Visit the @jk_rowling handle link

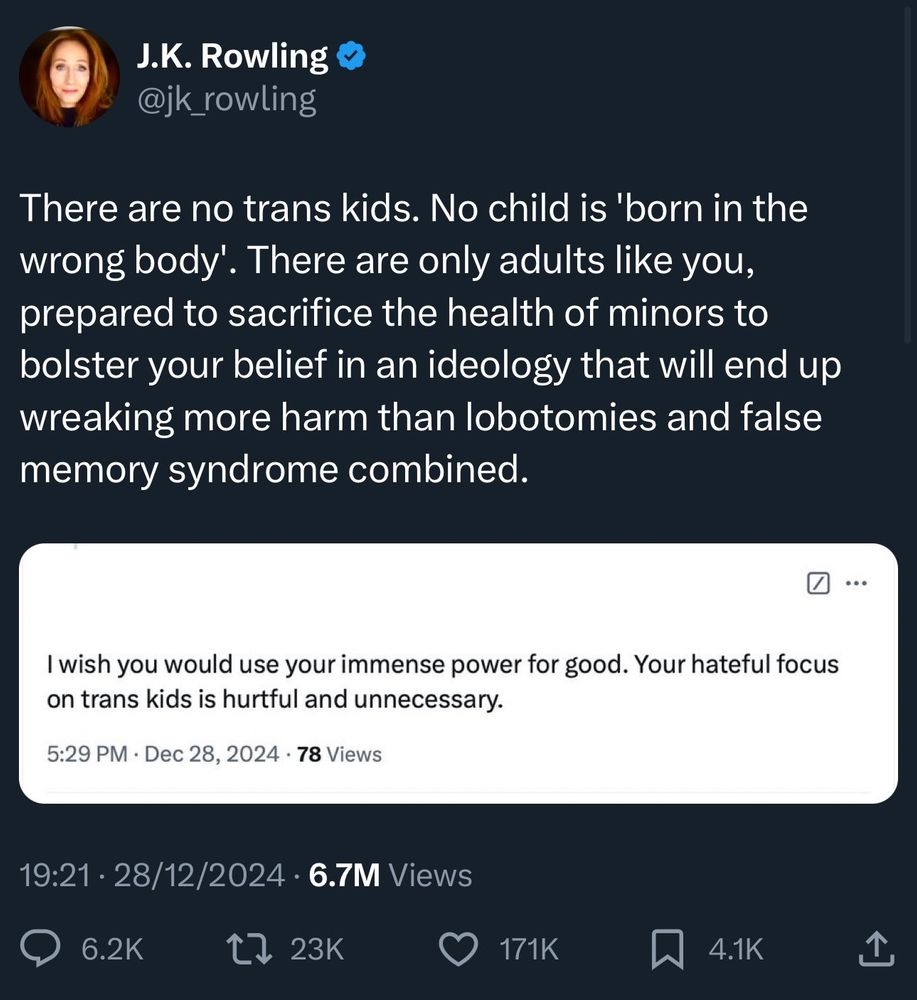point(227,101)
